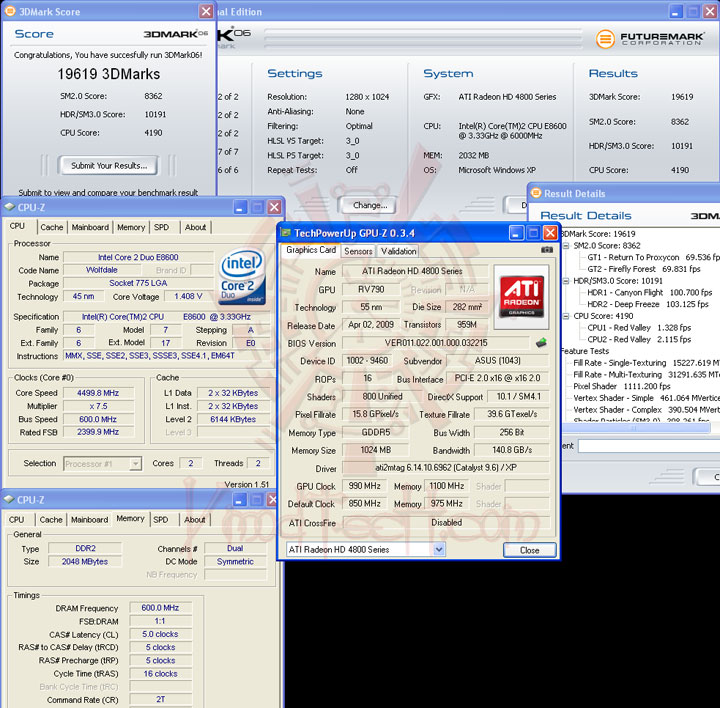
Task: Click the Intel Core 2 Duo logo in CPU-Z
Action: [x=242, y=277]
